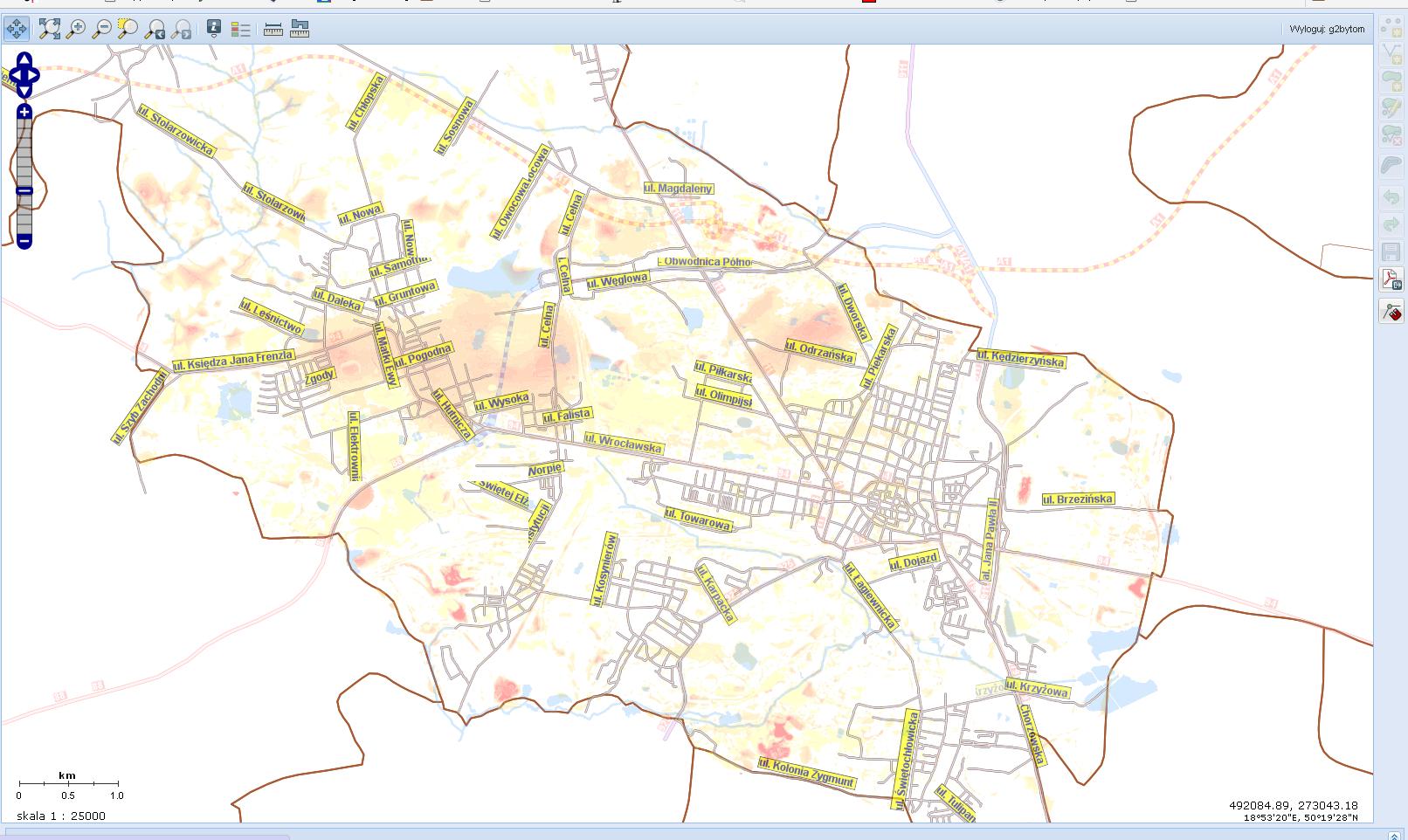Click the ul. Leśnictwo street label

tap(272, 318)
